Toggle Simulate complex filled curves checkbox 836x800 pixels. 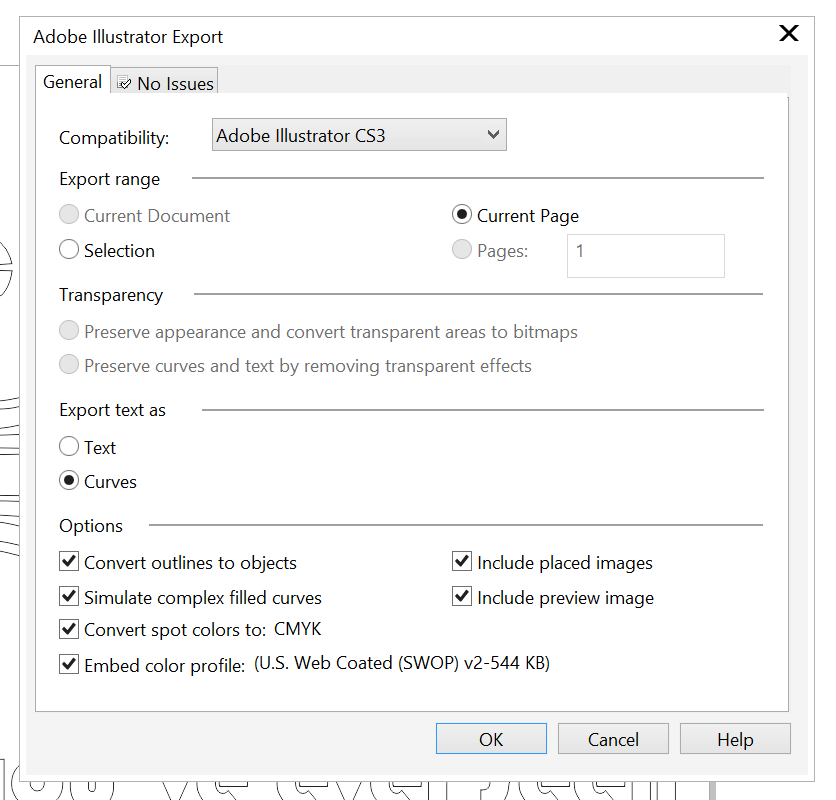coord(69,596)
